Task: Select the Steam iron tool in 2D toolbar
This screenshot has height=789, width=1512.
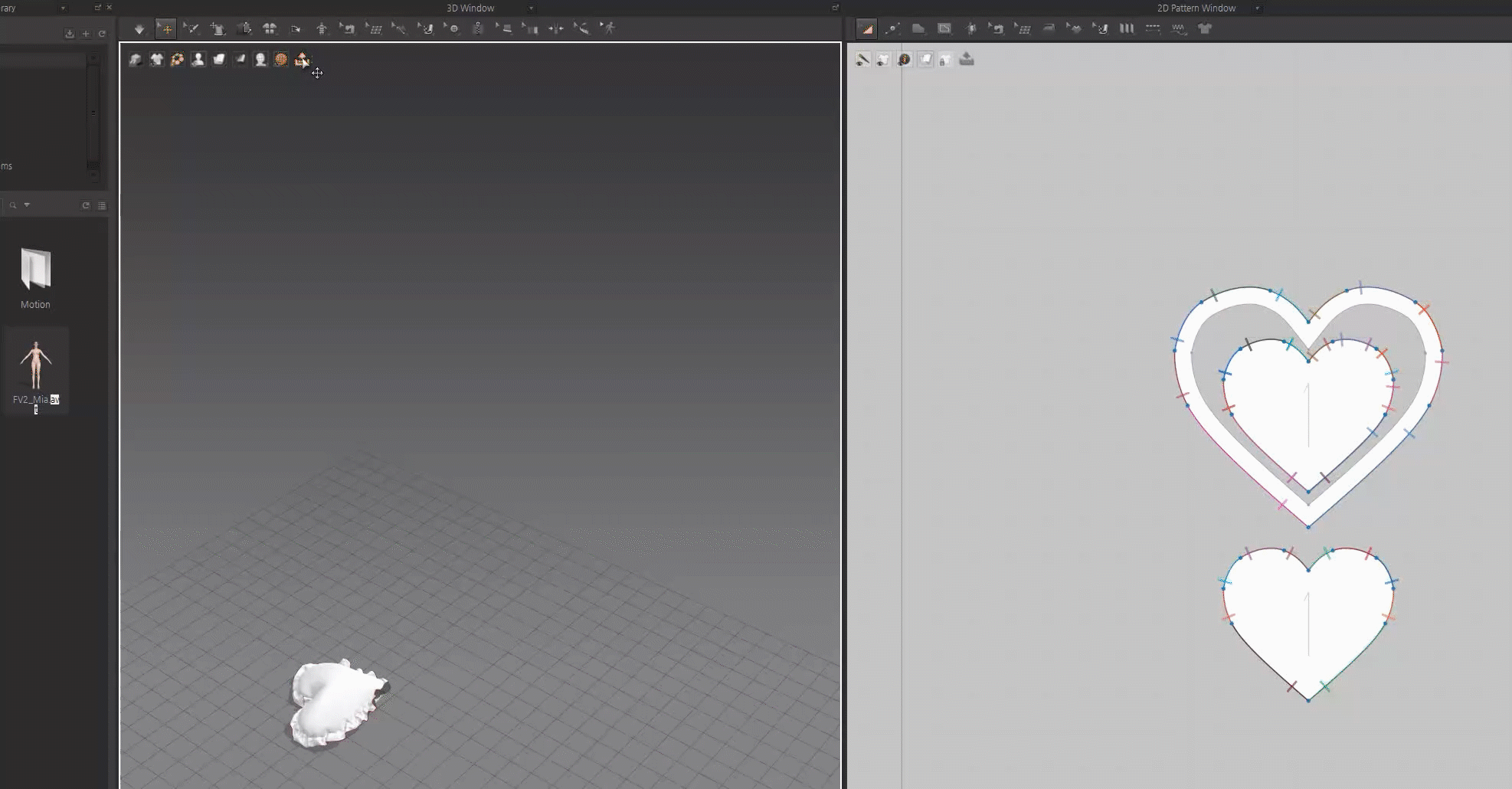Action: tap(1049, 29)
